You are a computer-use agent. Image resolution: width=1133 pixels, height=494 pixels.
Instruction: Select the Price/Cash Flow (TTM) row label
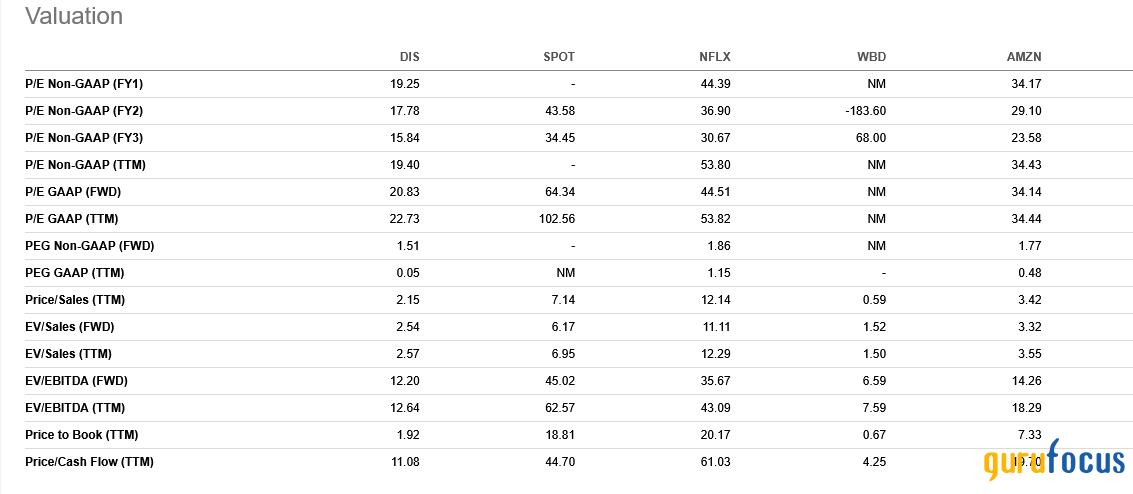[89, 462]
